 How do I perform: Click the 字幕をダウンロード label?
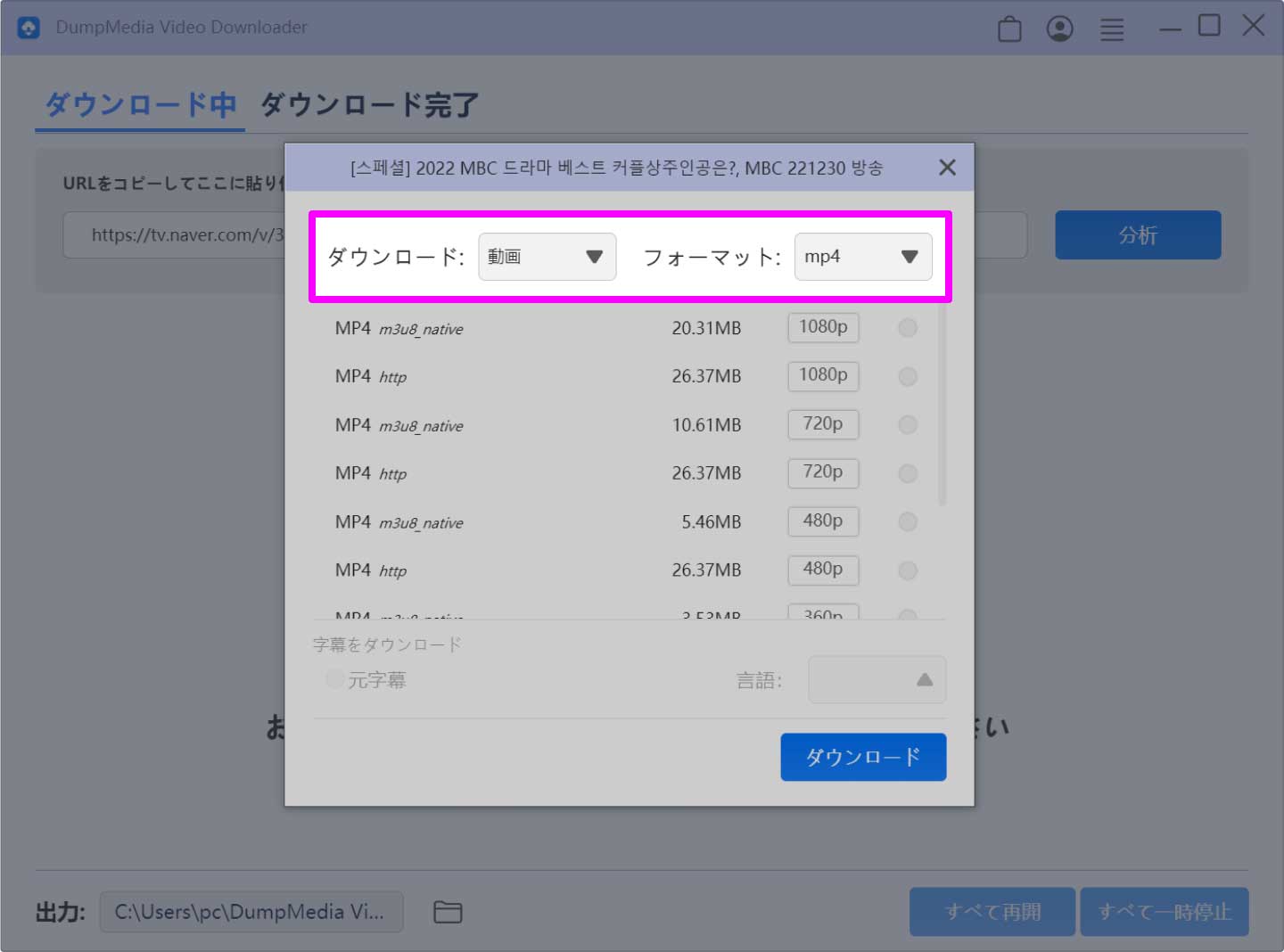tap(387, 644)
